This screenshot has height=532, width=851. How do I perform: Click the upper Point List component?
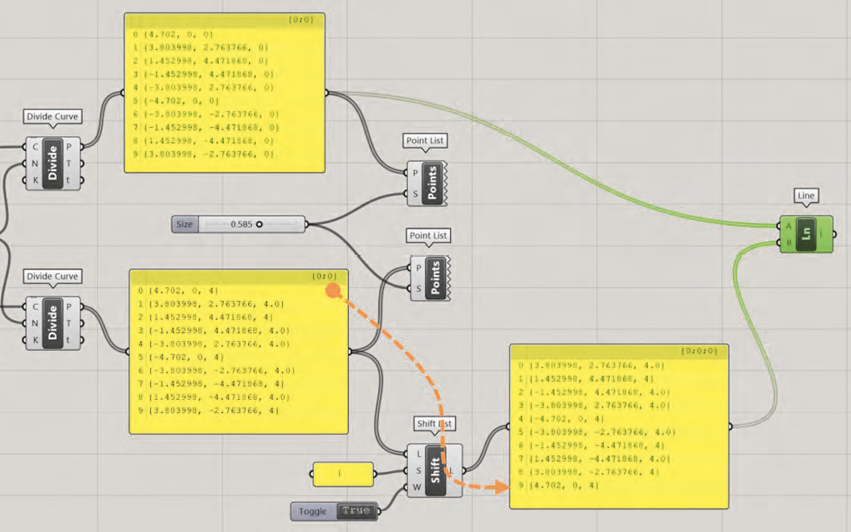433,182
